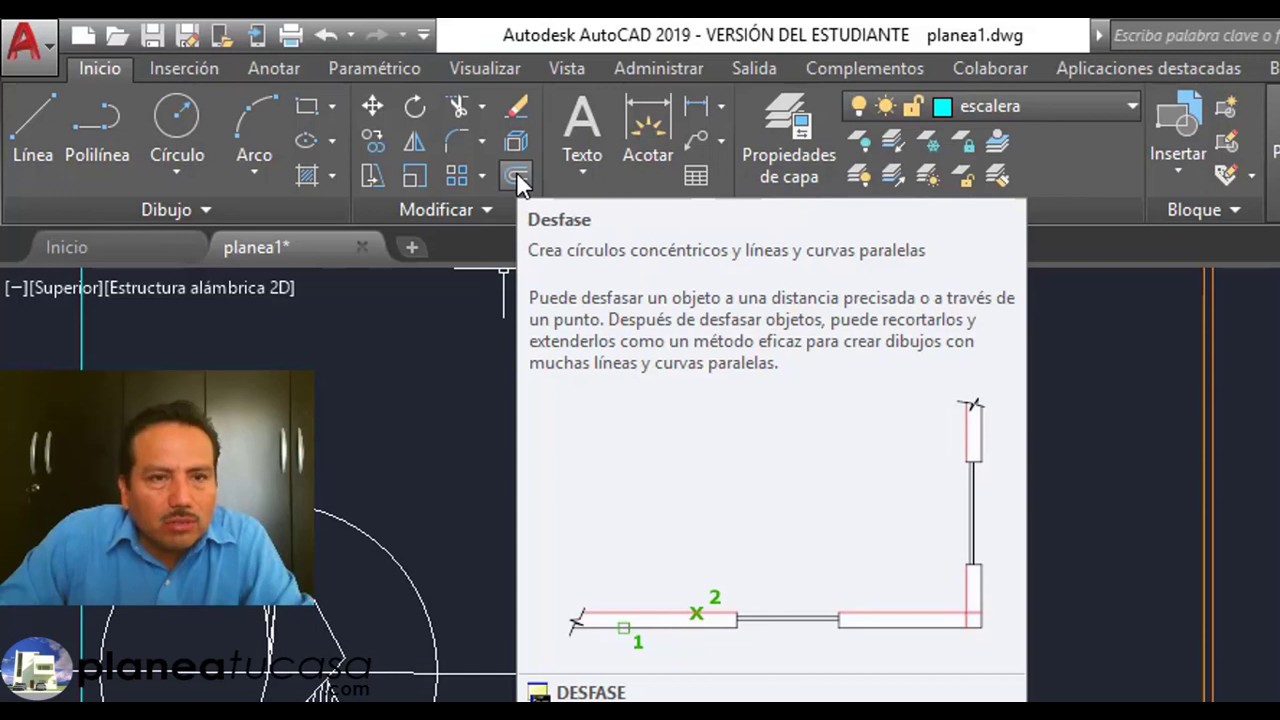Select the Fillet (Empalme) tool
Screen dimensions: 1280x720
pyautogui.click(x=458, y=141)
